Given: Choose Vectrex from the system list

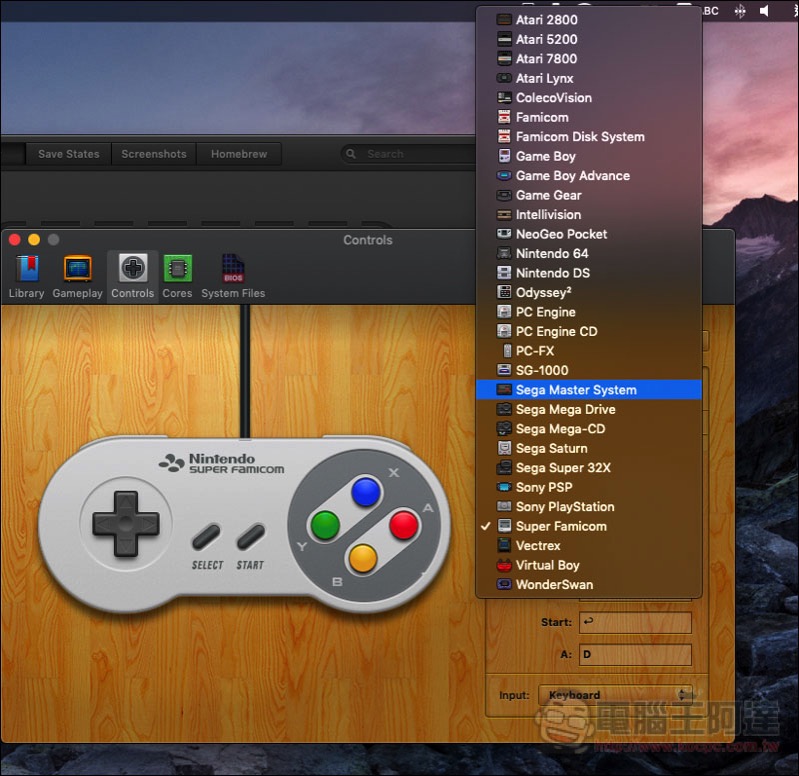Looking at the screenshot, I should click(589, 546).
